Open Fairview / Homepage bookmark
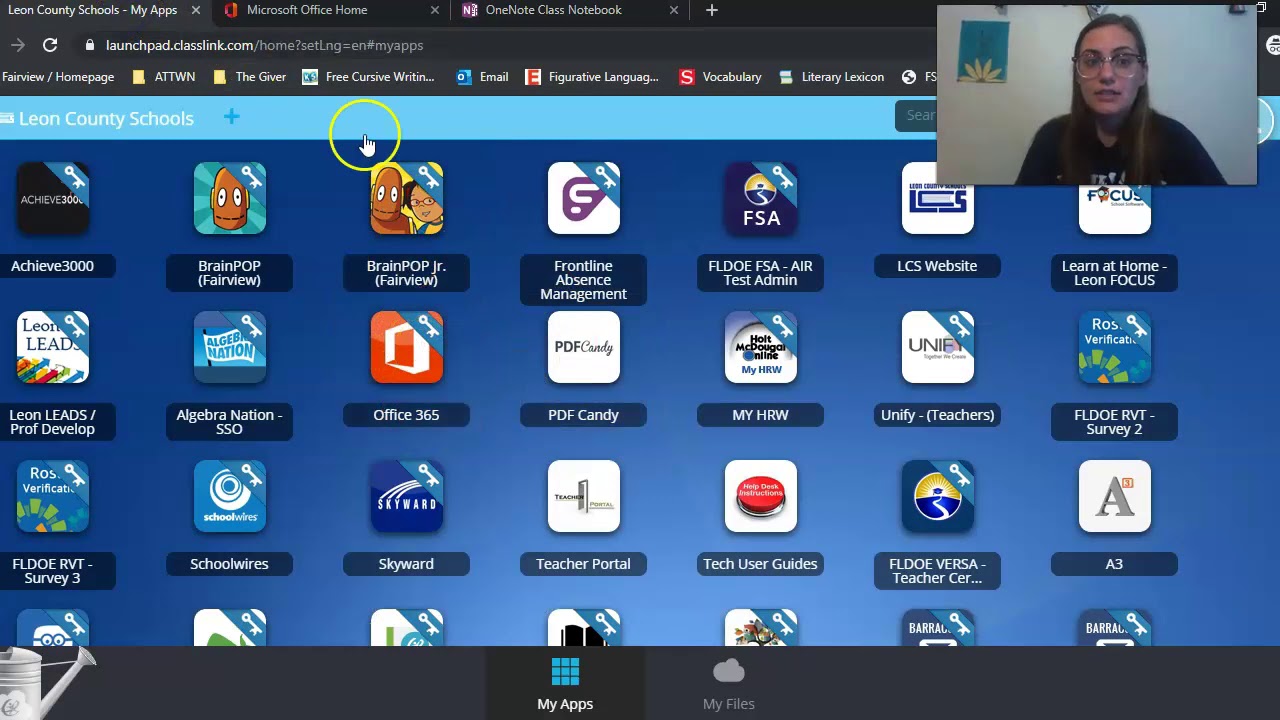Viewport: 1280px width, 720px height. 57,77
